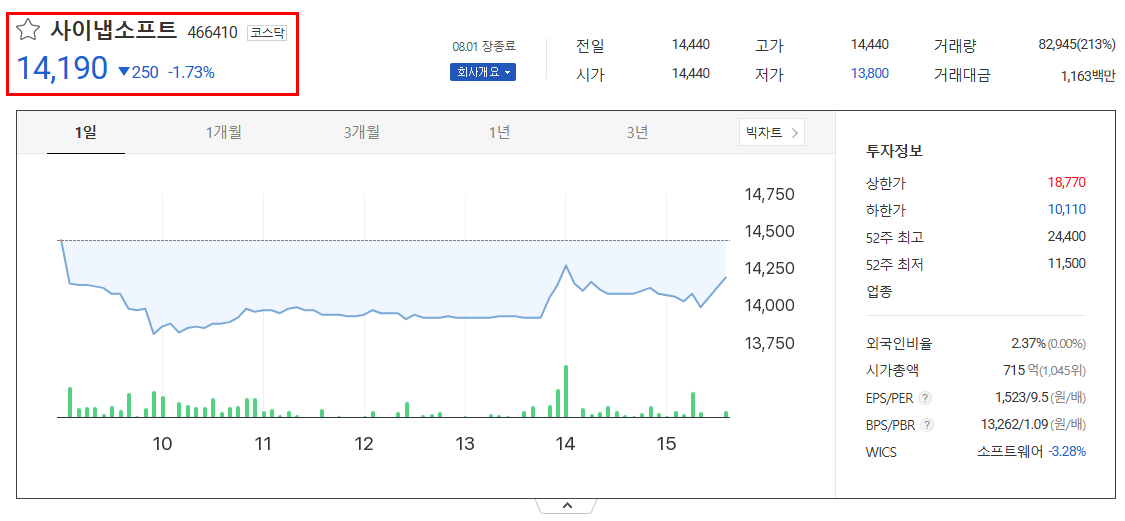Click the 상한가 value 18,770
The height and width of the screenshot is (521, 1125).
click(x=1066, y=183)
